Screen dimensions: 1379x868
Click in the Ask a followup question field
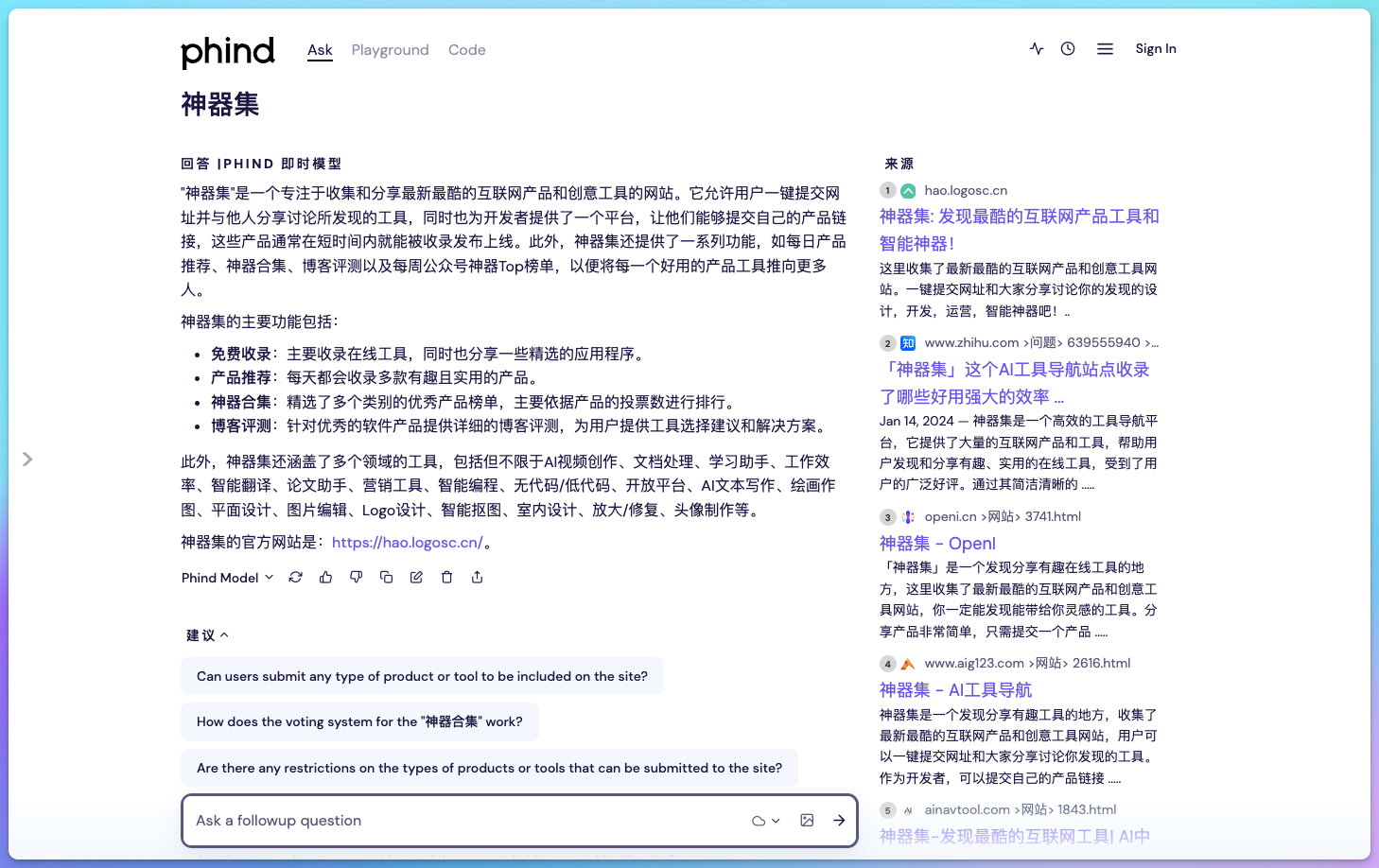tap(463, 821)
